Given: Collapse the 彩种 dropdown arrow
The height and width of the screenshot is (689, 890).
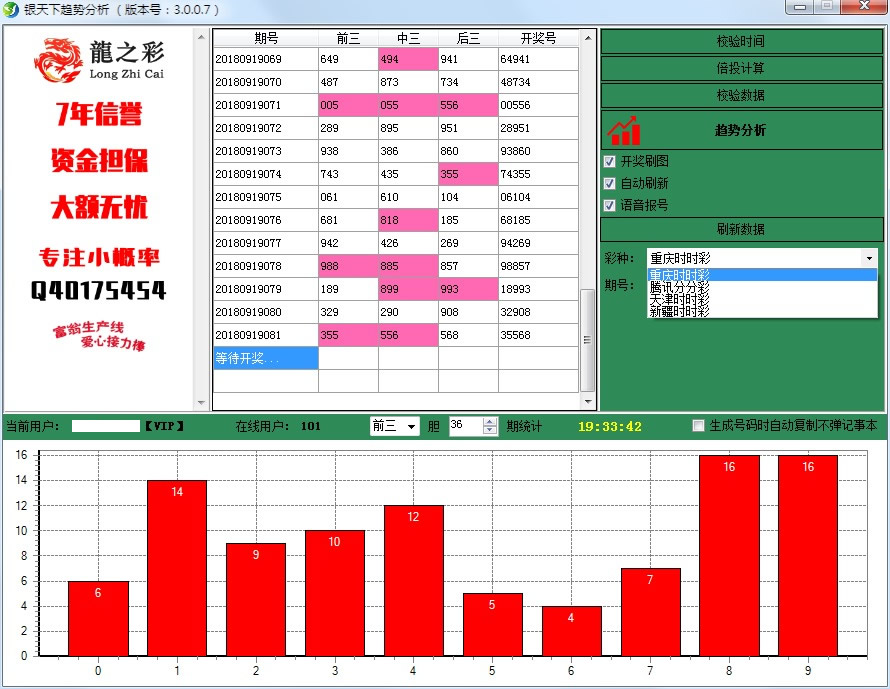Looking at the screenshot, I should (x=868, y=258).
